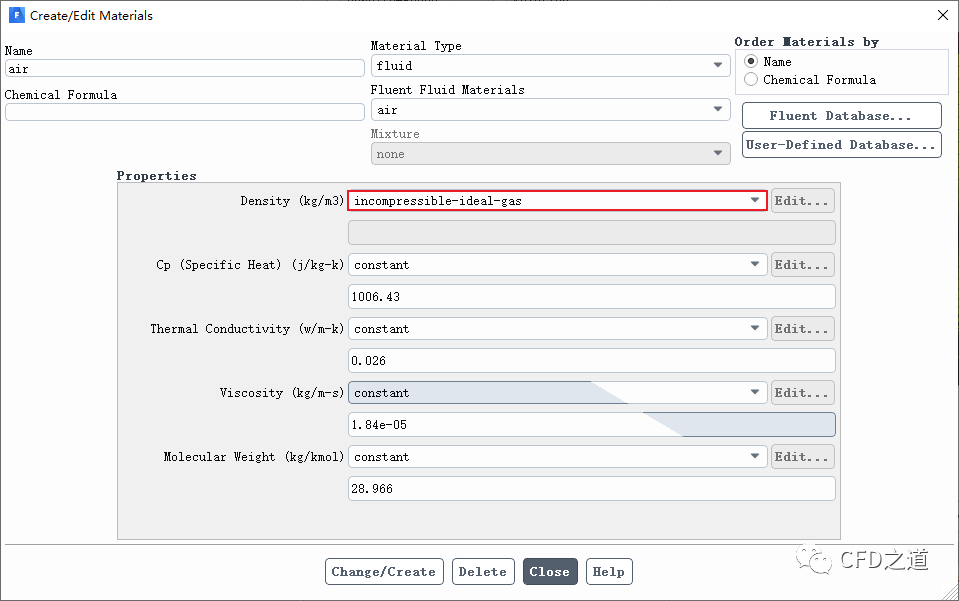
Task: Expand the Viscosity method dropdown
Action: (557, 393)
